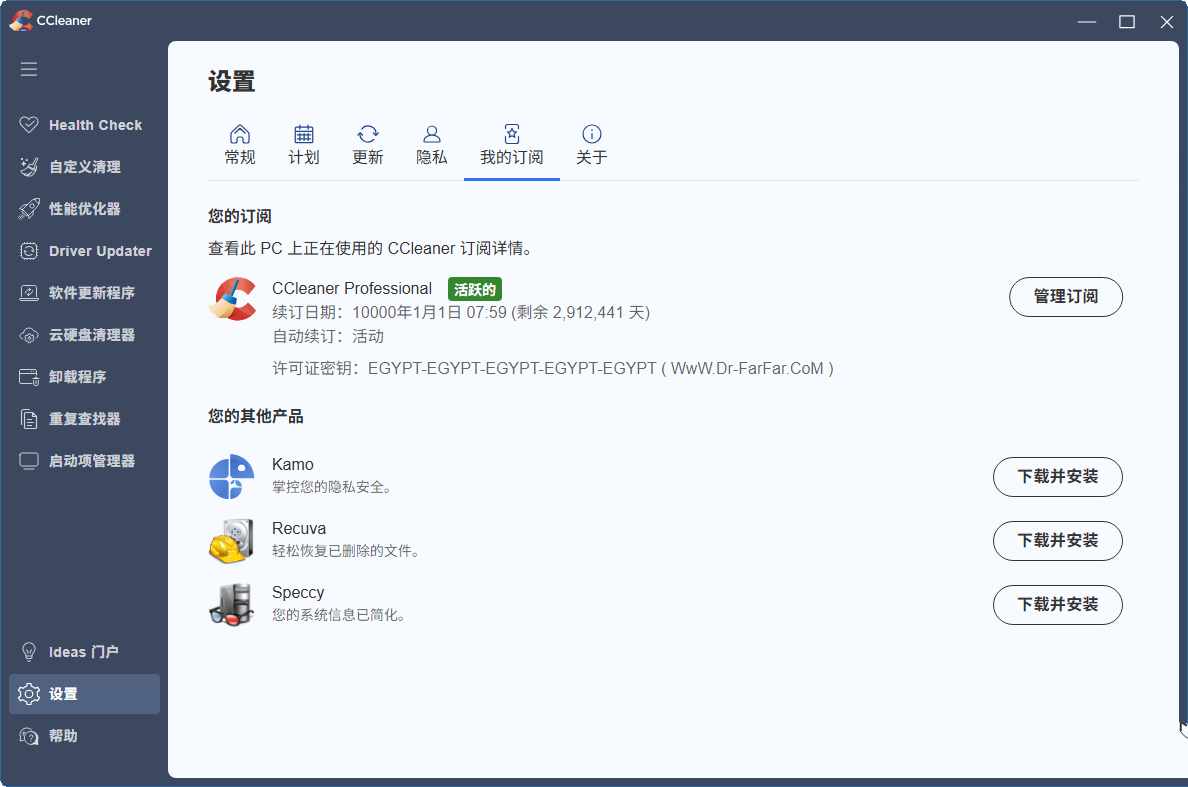Click the Kamo product icon
The width and height of the screenshot is (1188, 787).
coord(232,477)
